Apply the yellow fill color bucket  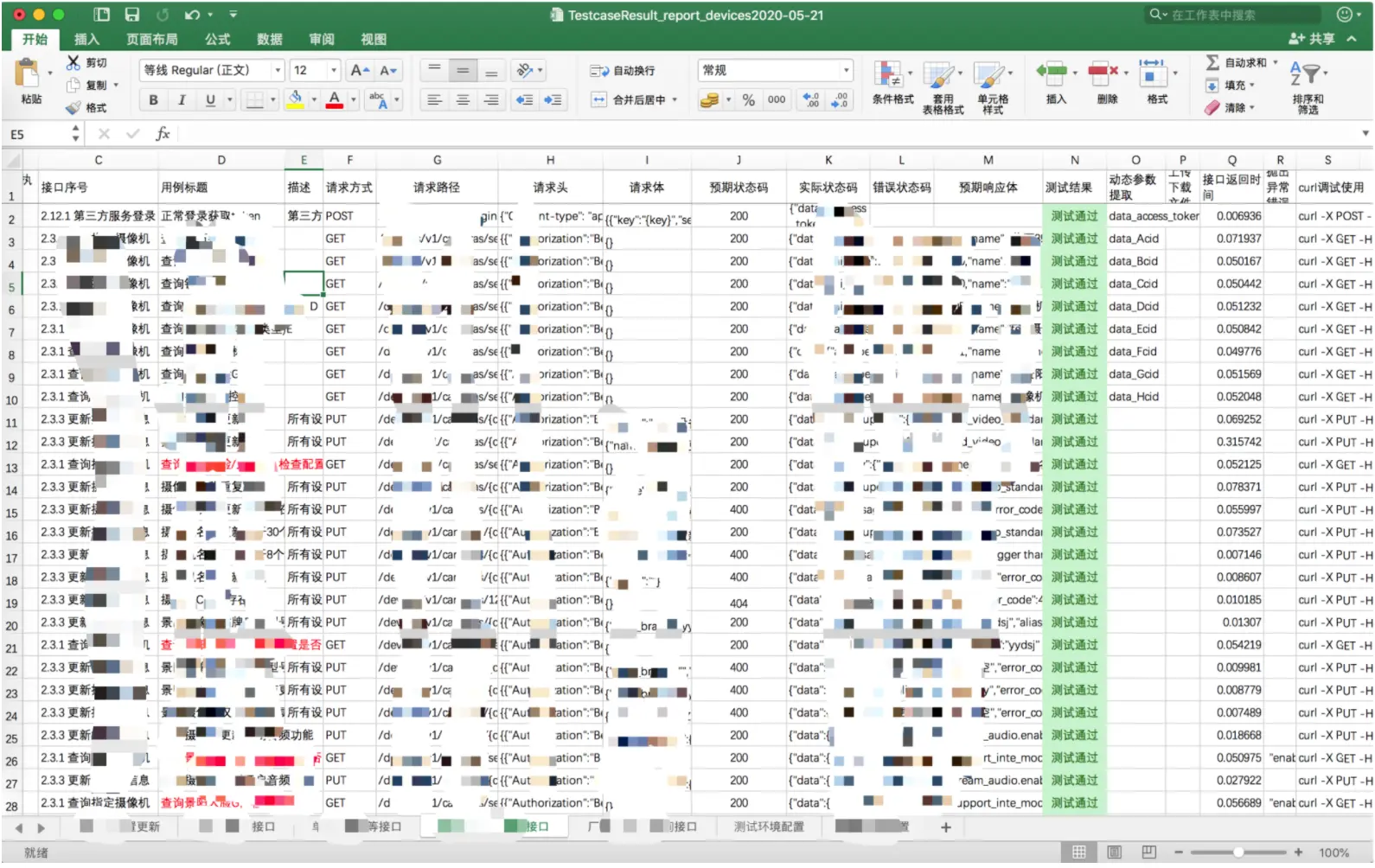point(295,99)
